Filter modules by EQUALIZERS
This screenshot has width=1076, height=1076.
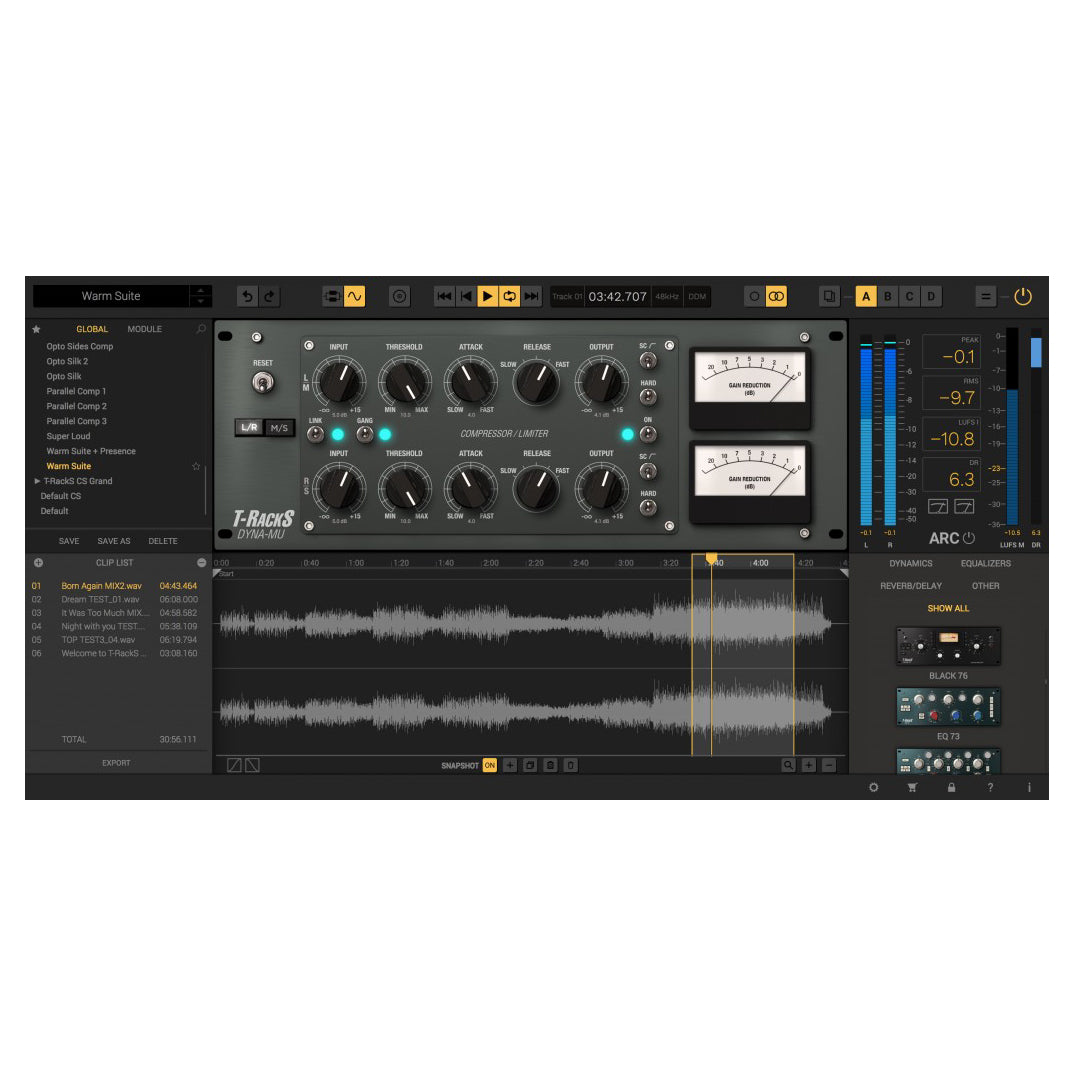point(985,563)
